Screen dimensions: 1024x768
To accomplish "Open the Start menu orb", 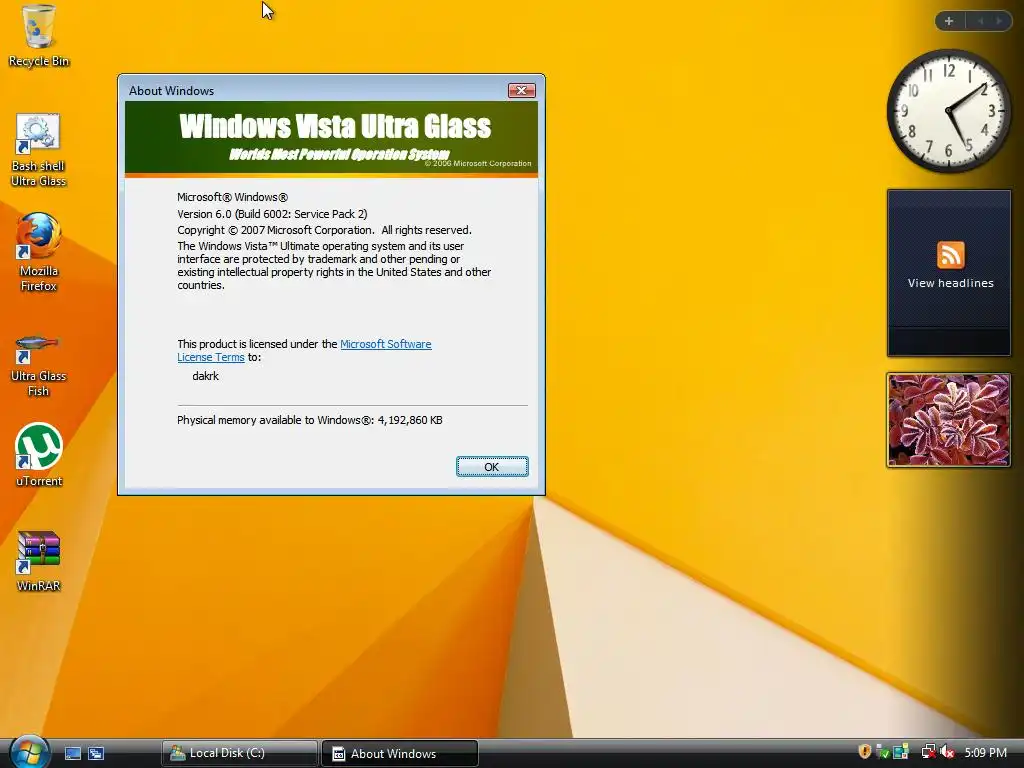I will pyautogui.click(x=29, y=752).
